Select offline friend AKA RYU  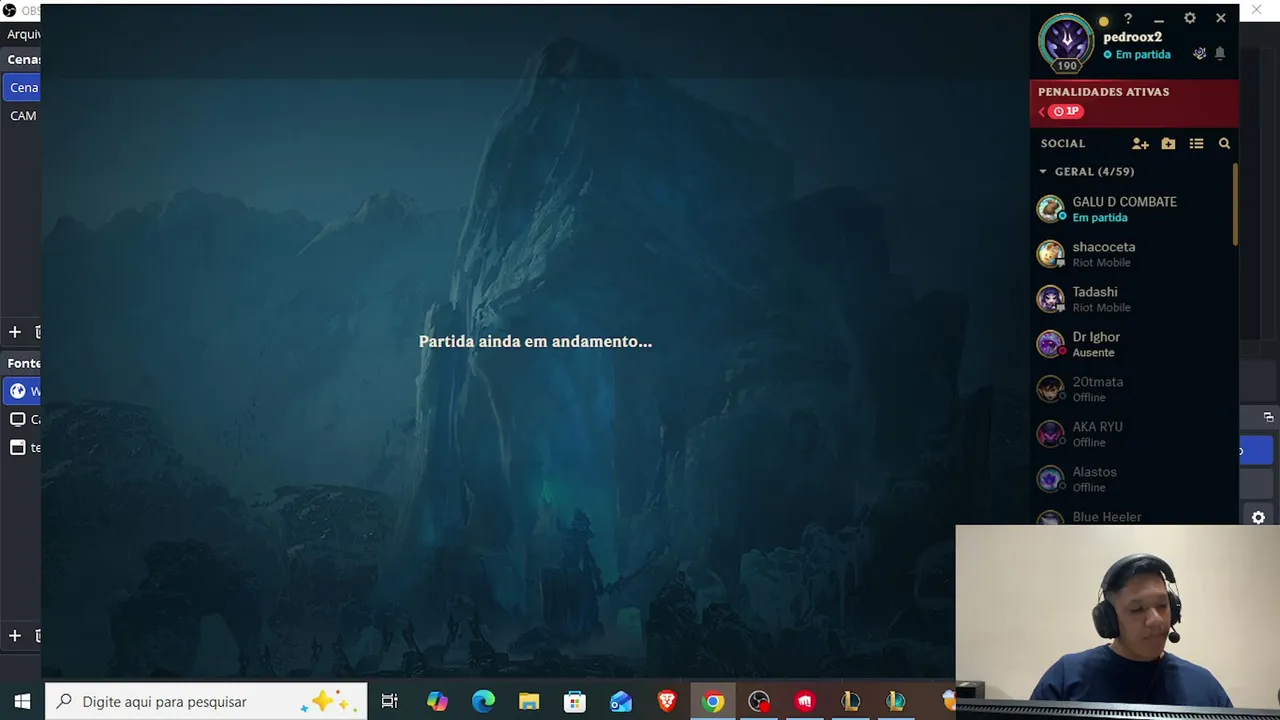[1132, 434]
